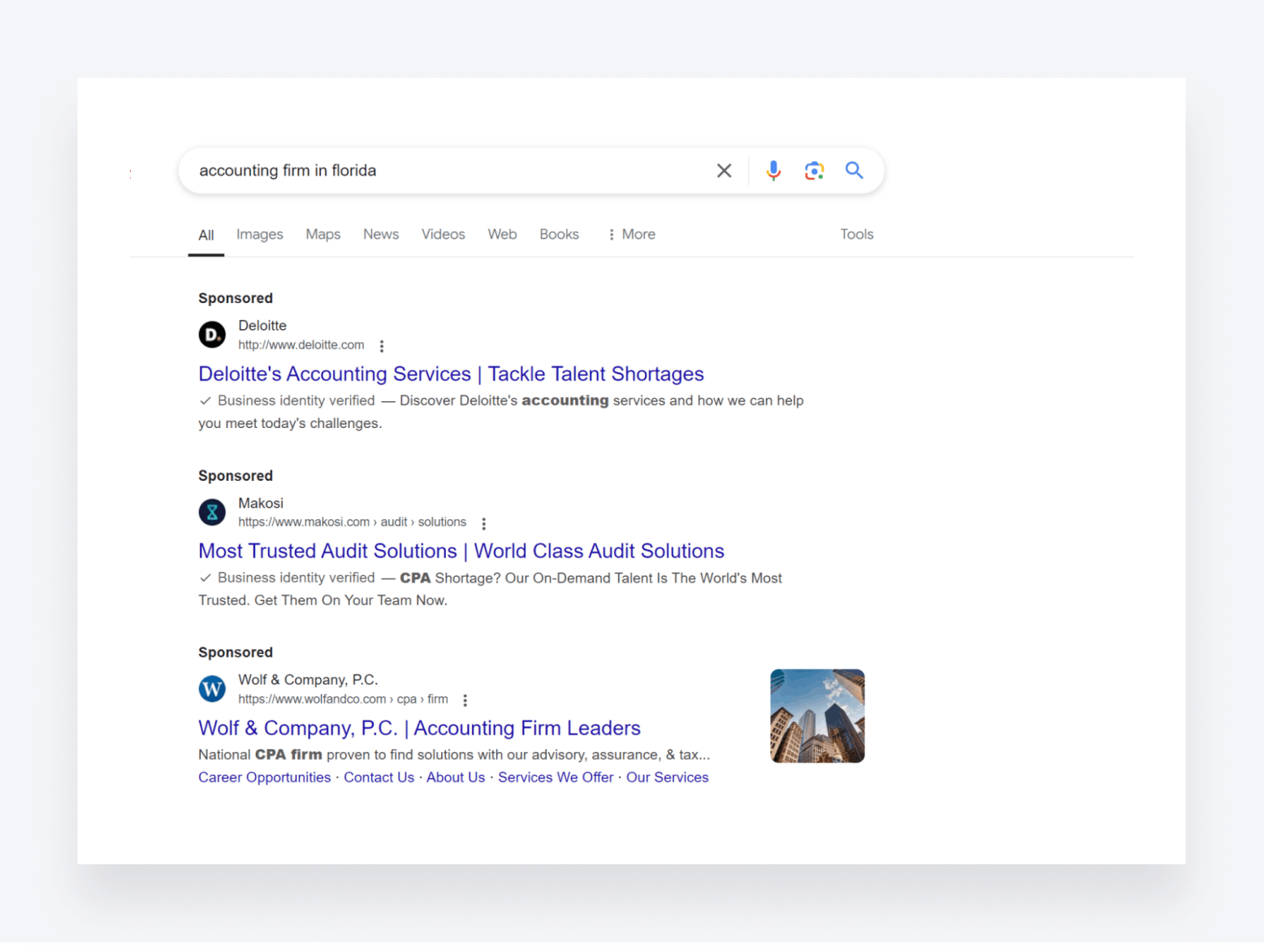Open Most Trusted Audit Solutions ad headline
The width and height of the screenshot is (1264, 952).
(461, 552)
